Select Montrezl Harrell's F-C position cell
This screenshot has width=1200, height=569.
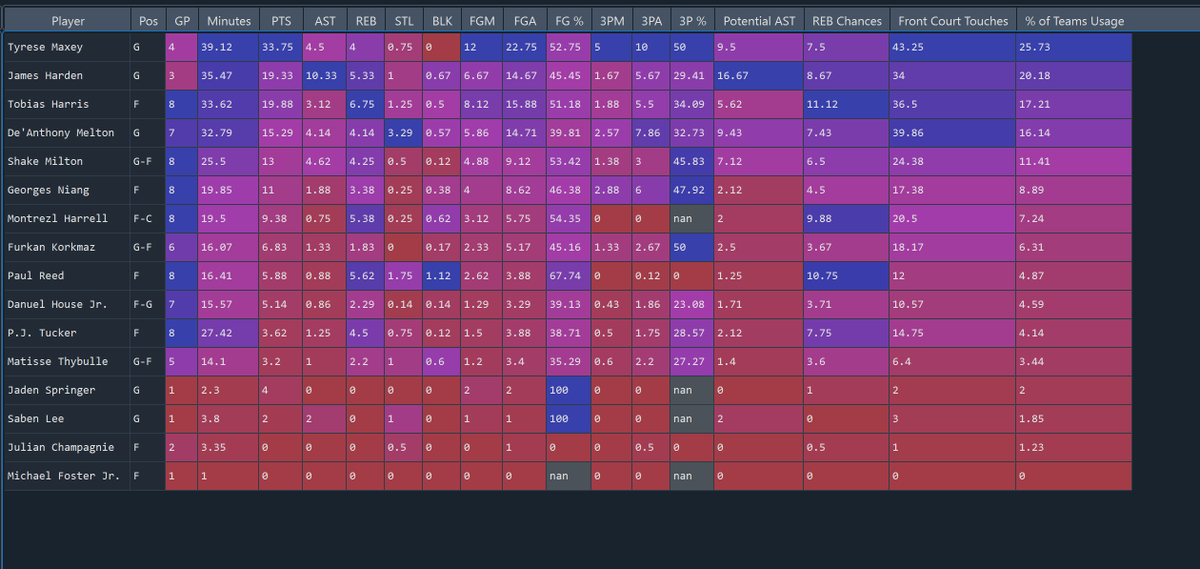coord(148,218)
